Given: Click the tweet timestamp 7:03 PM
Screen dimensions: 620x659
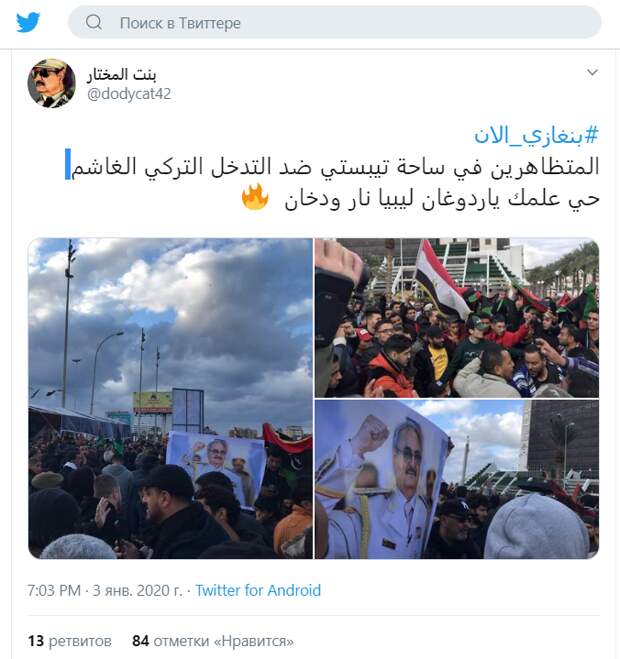Looking at the screenshot, I should tap(54, 590).
